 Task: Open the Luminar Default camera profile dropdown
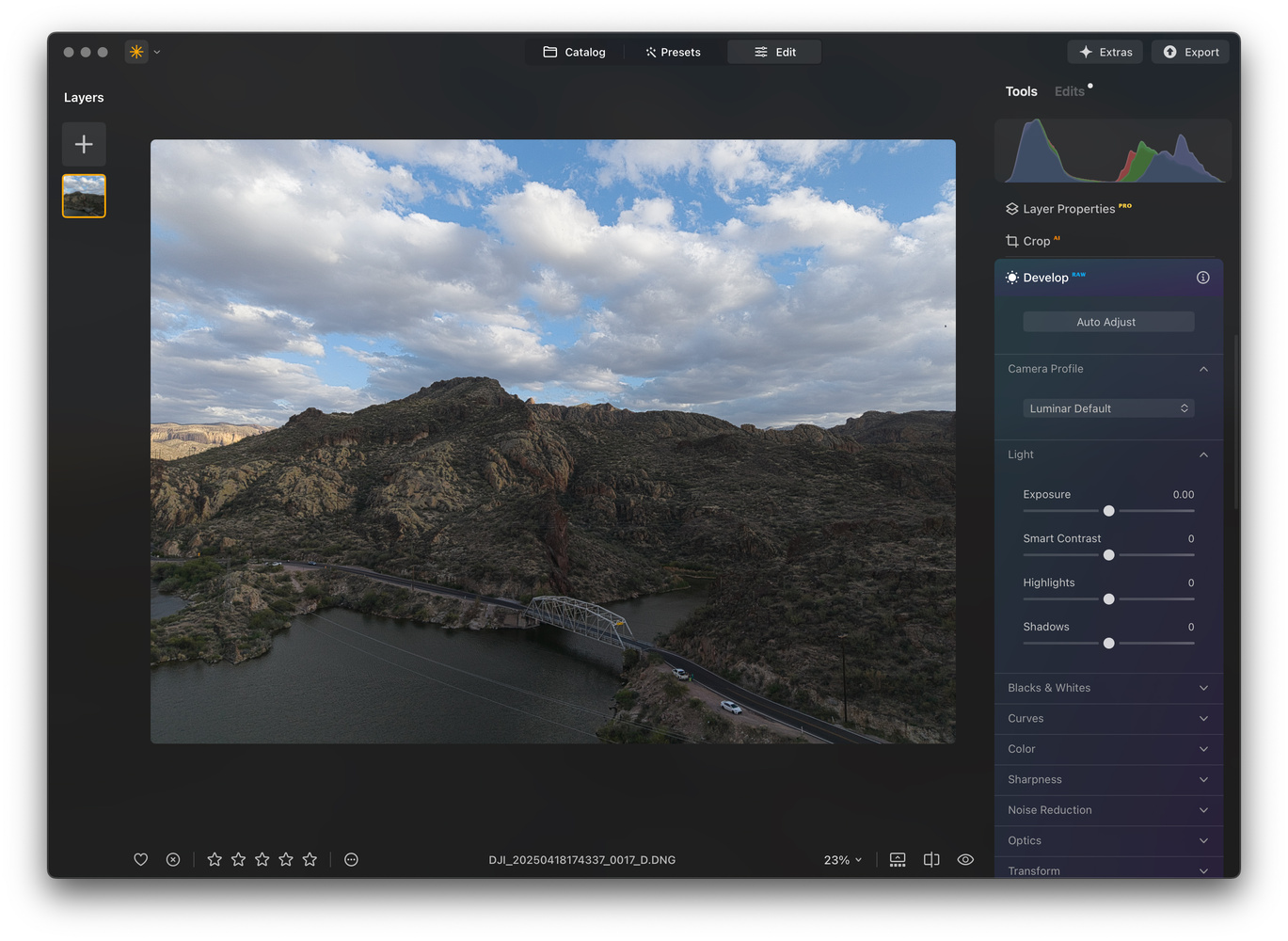click(x=1107, y=408)
